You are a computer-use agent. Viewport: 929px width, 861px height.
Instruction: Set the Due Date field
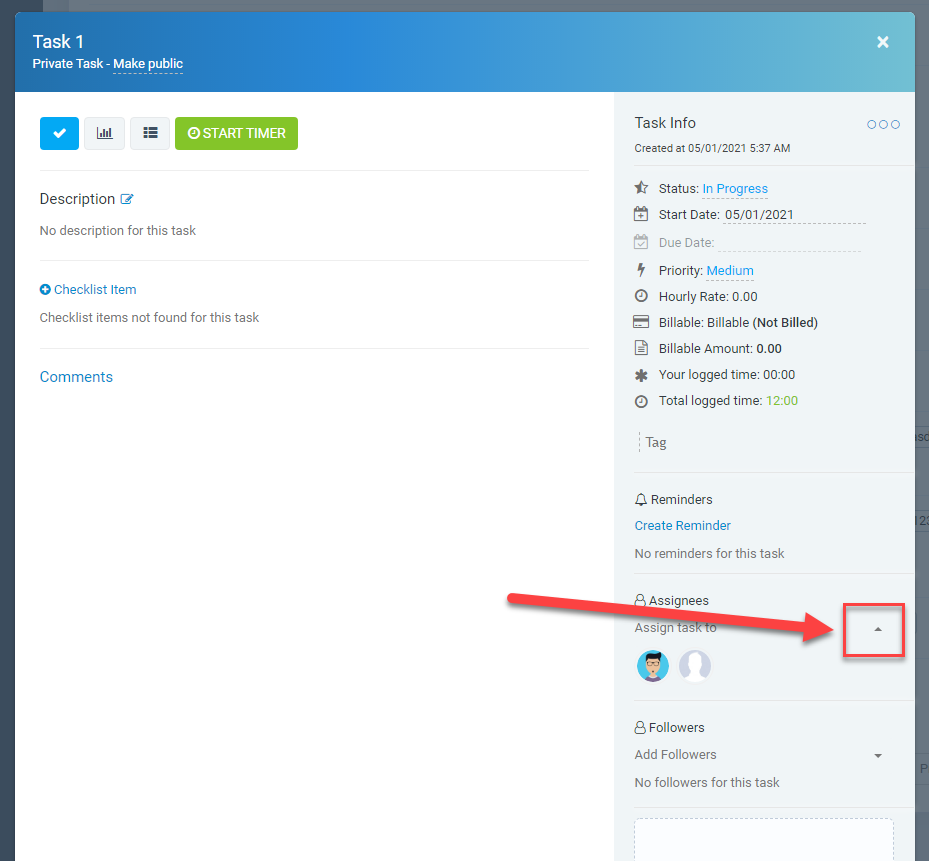pyautogui.click(x=789, y=242)
